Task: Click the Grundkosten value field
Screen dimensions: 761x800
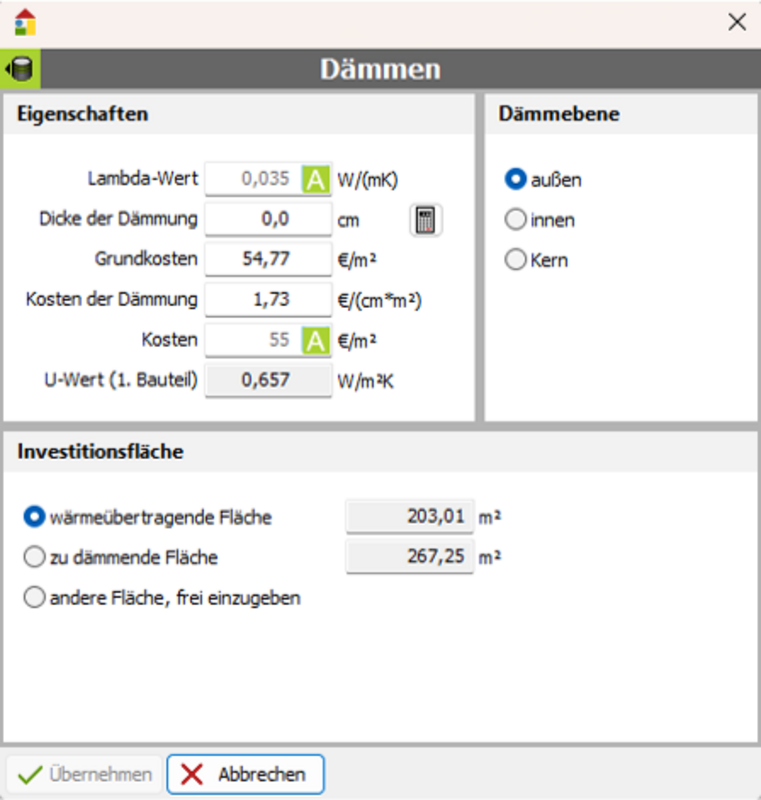Action: (267, 260)
